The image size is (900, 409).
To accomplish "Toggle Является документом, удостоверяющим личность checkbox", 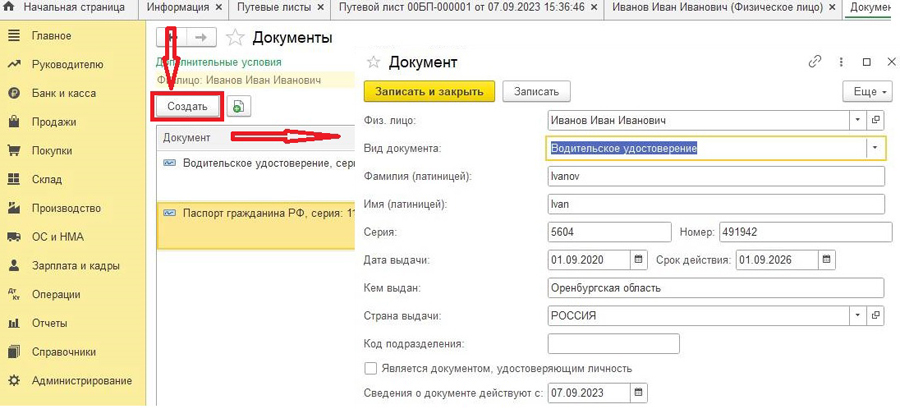I will coord(370,368).
